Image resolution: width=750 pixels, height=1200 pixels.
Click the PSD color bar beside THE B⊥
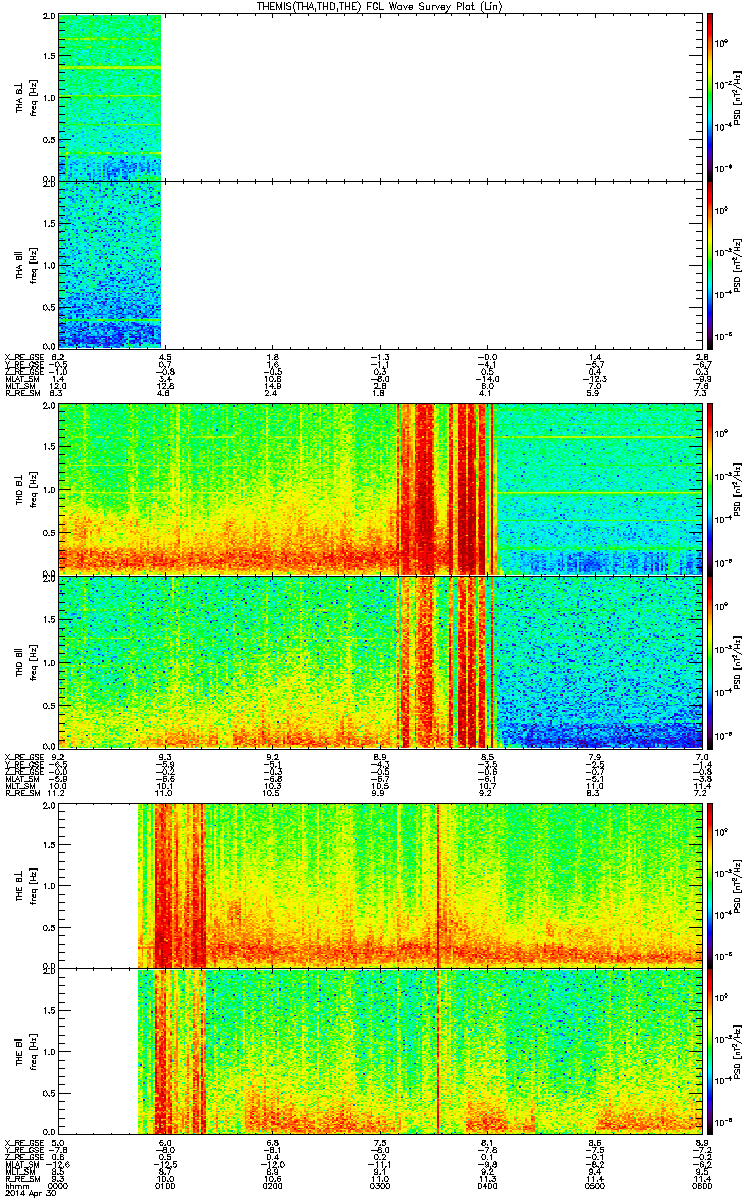pyautogui.click(x=710, y=885)
